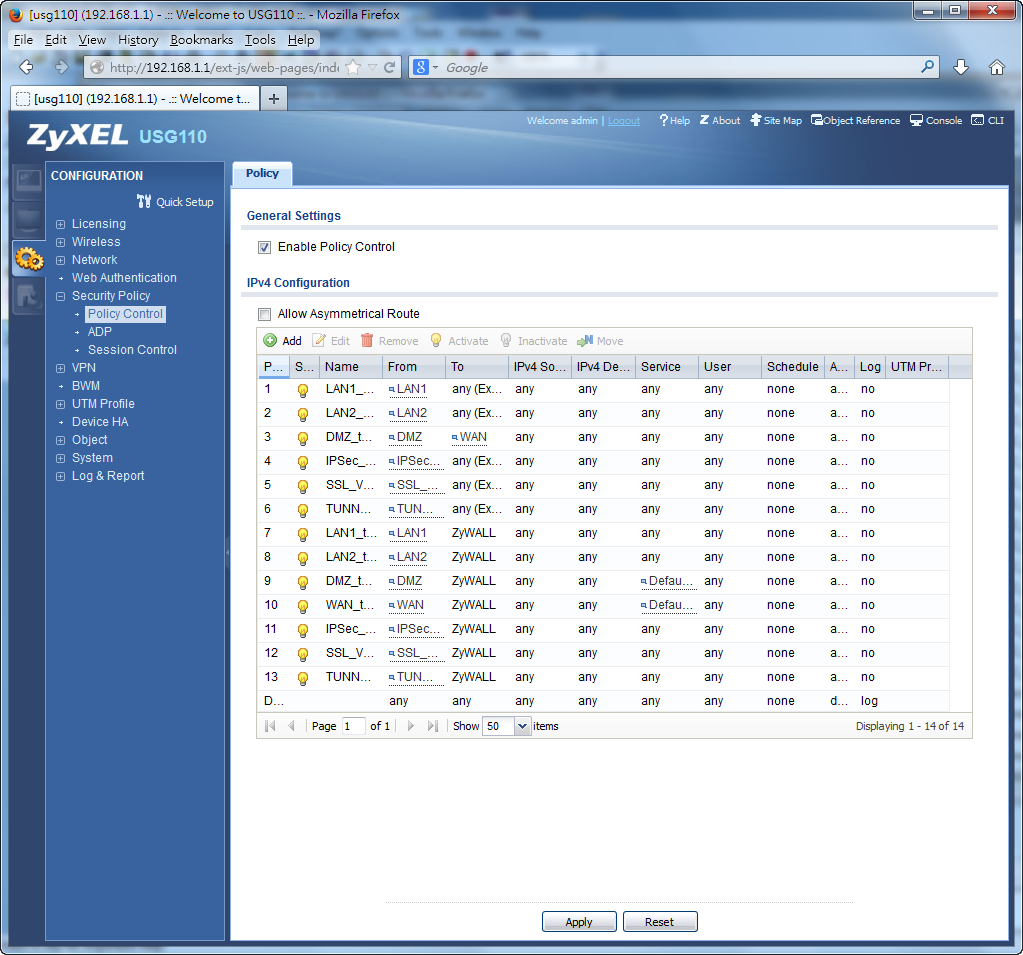Disable the Enable Policy Control checkbox
Viewport: 1023px width, 955px height.
tap(265, 247)
